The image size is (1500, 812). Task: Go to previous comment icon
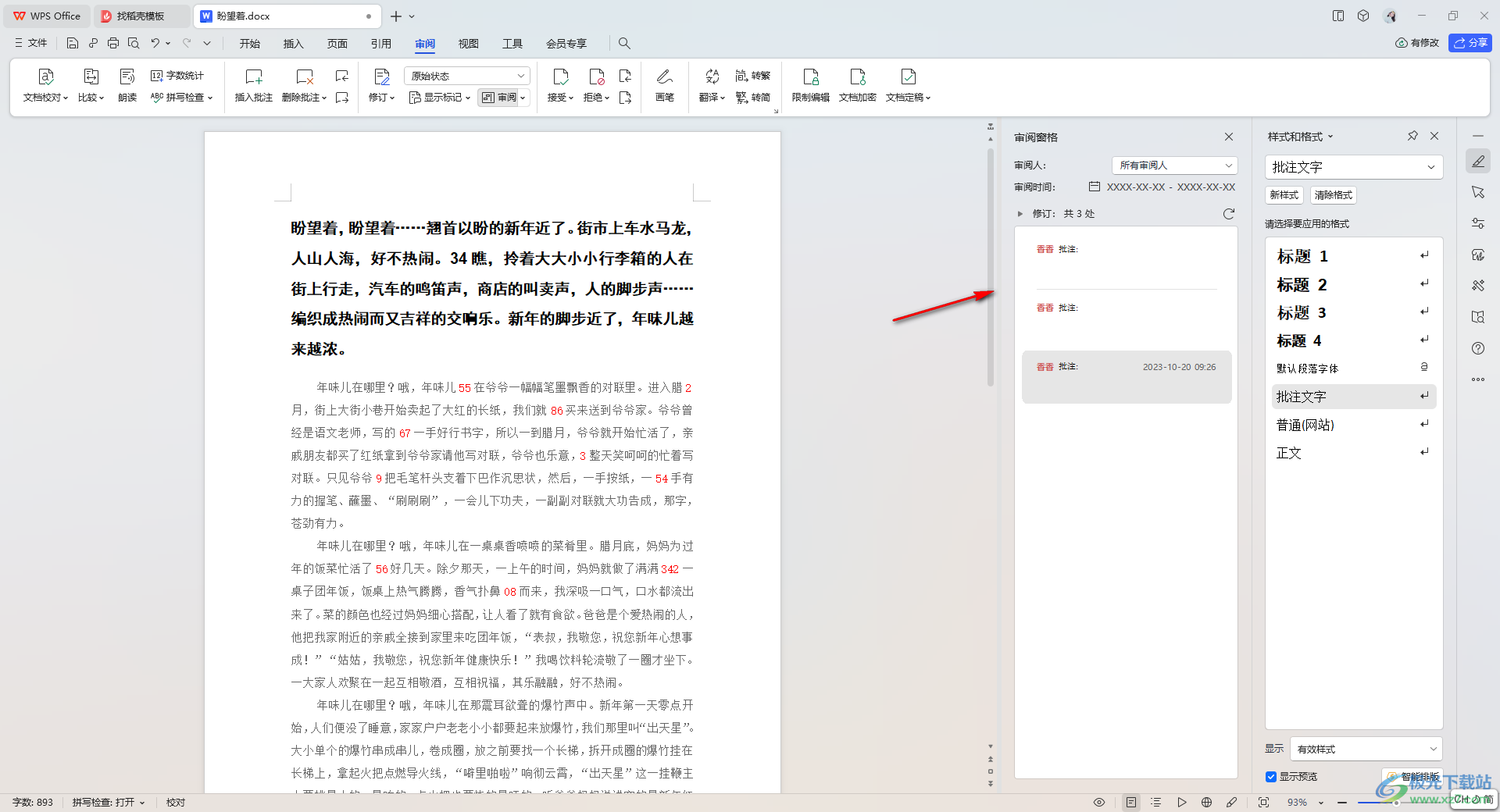click(342, 76)
